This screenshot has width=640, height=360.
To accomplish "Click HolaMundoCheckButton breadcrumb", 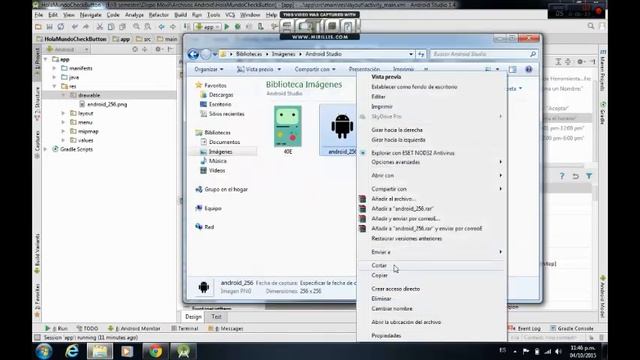I will (x=72, y=39).
